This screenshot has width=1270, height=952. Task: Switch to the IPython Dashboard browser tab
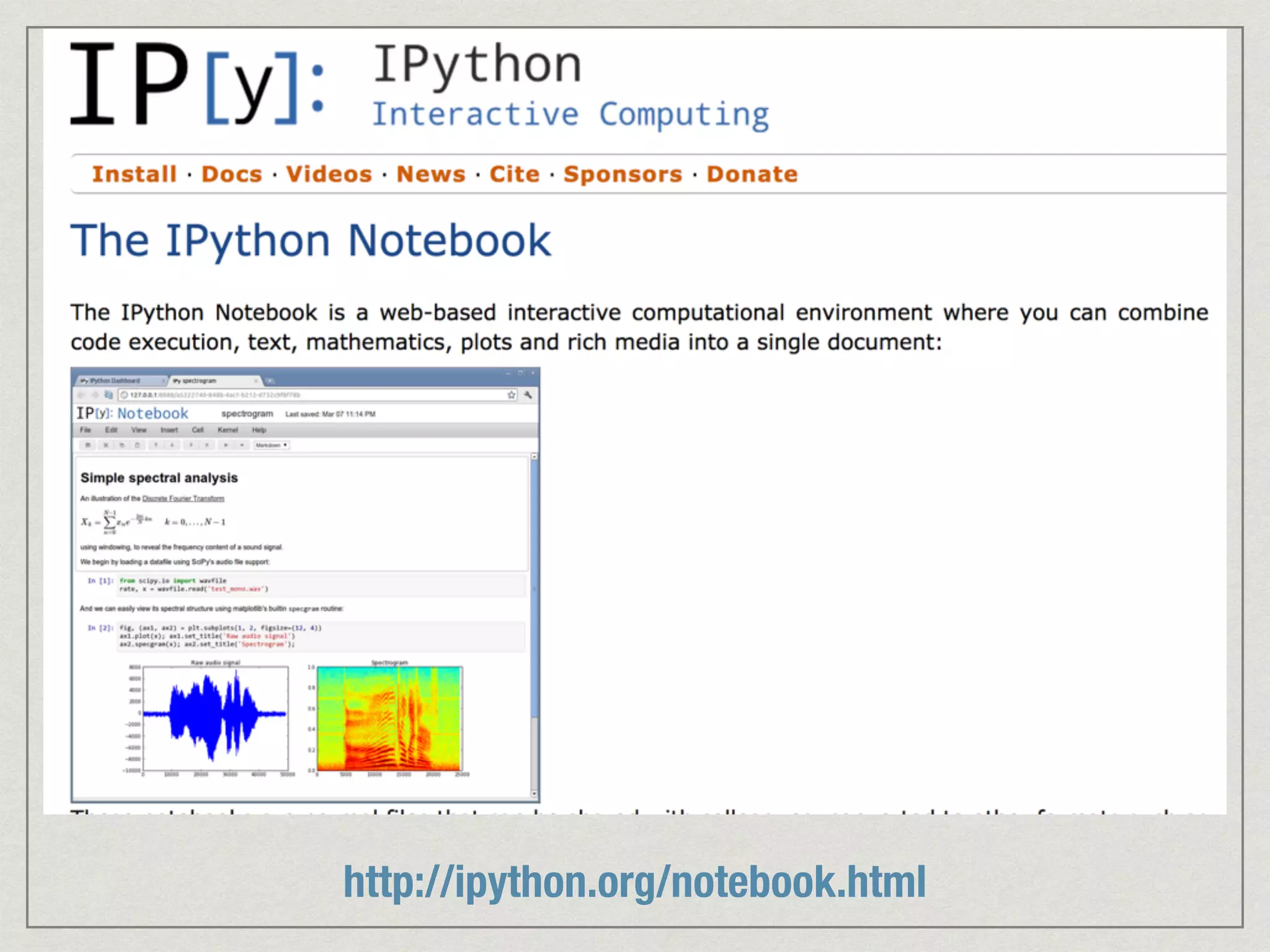point(121,381)
